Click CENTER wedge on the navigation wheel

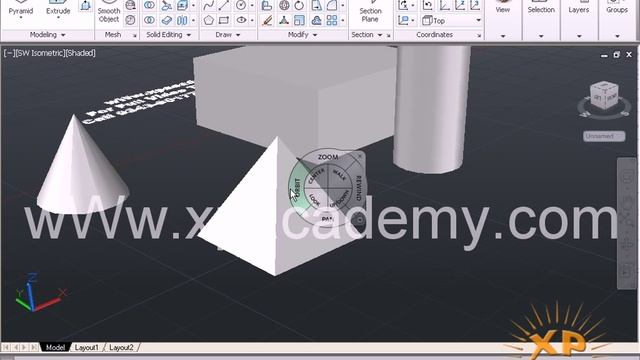pyautogui.click(x=316, y=176)
